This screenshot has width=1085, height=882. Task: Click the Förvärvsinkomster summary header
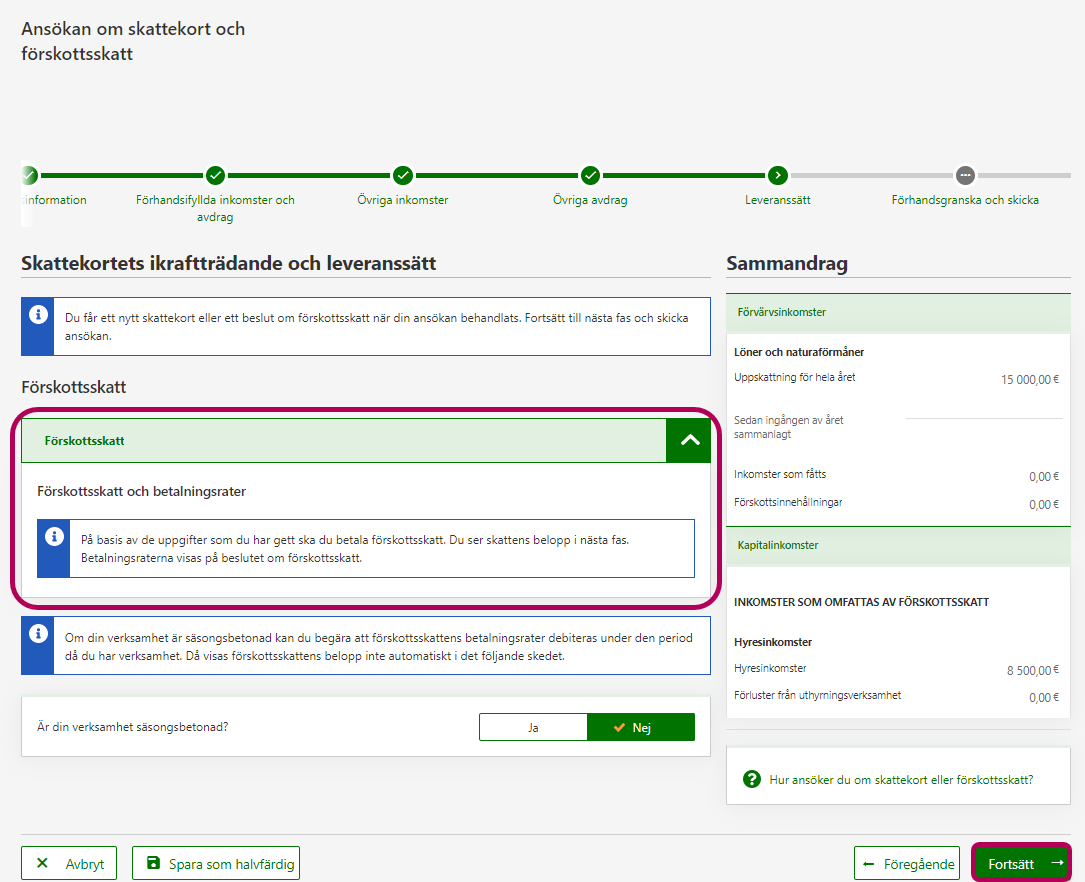coord(897,312)
